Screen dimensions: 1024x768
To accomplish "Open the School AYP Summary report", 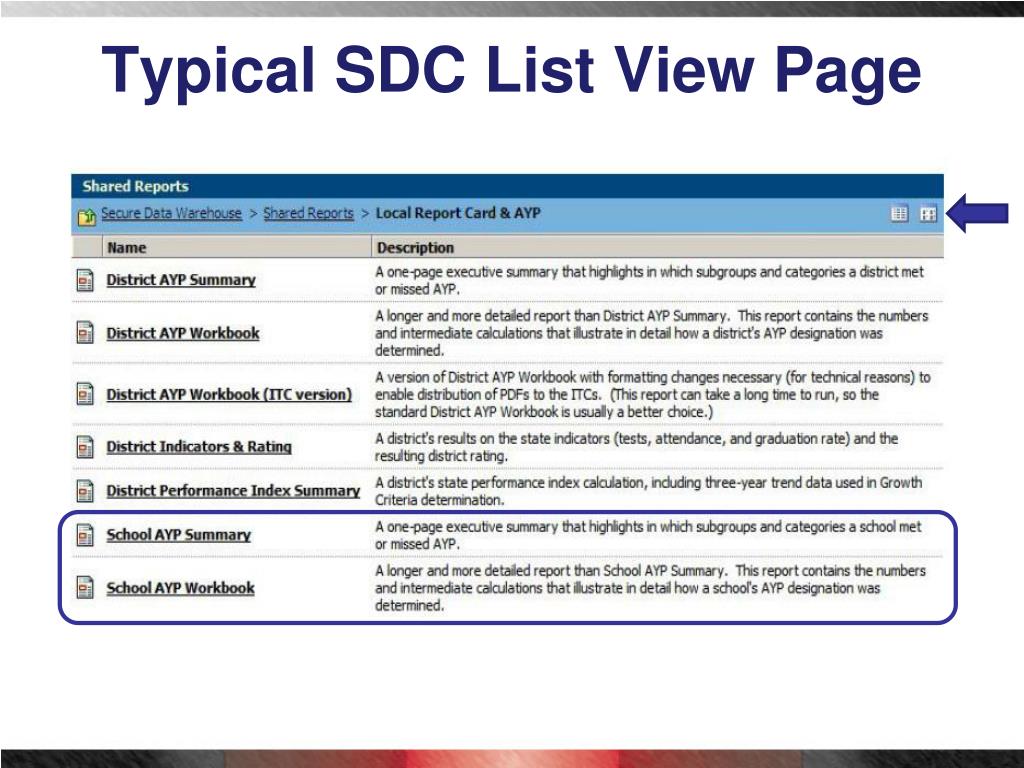I will coord(179,535).
